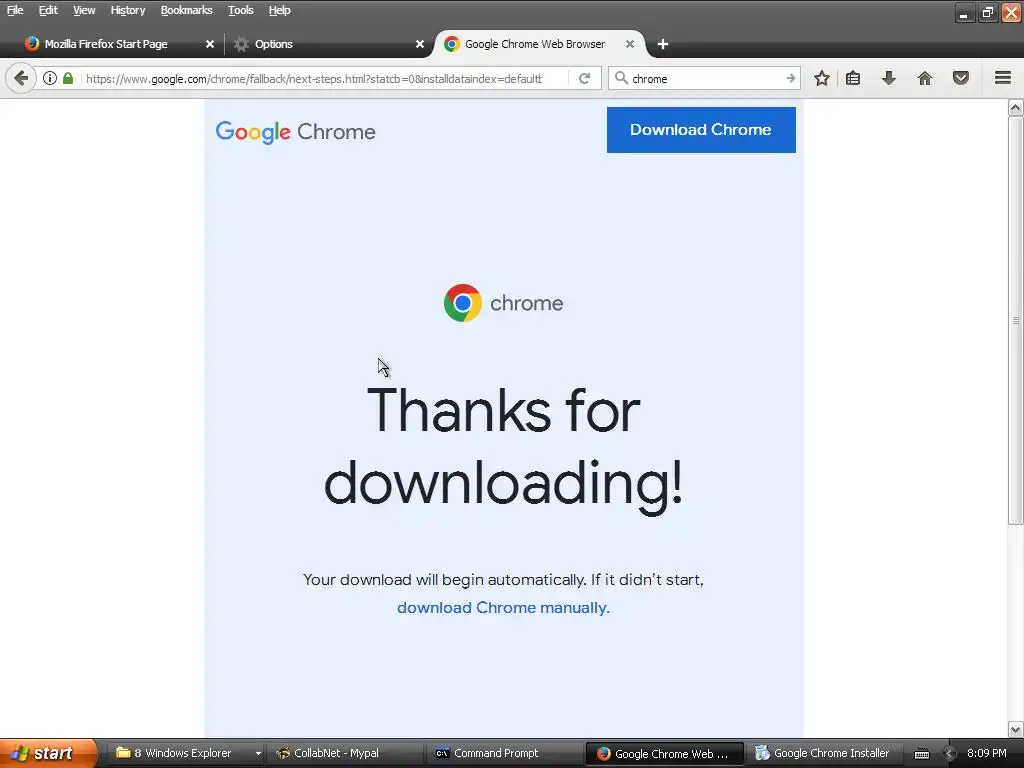Open the Help menu
Viewport: 1024px width, 768px height.
280,10
